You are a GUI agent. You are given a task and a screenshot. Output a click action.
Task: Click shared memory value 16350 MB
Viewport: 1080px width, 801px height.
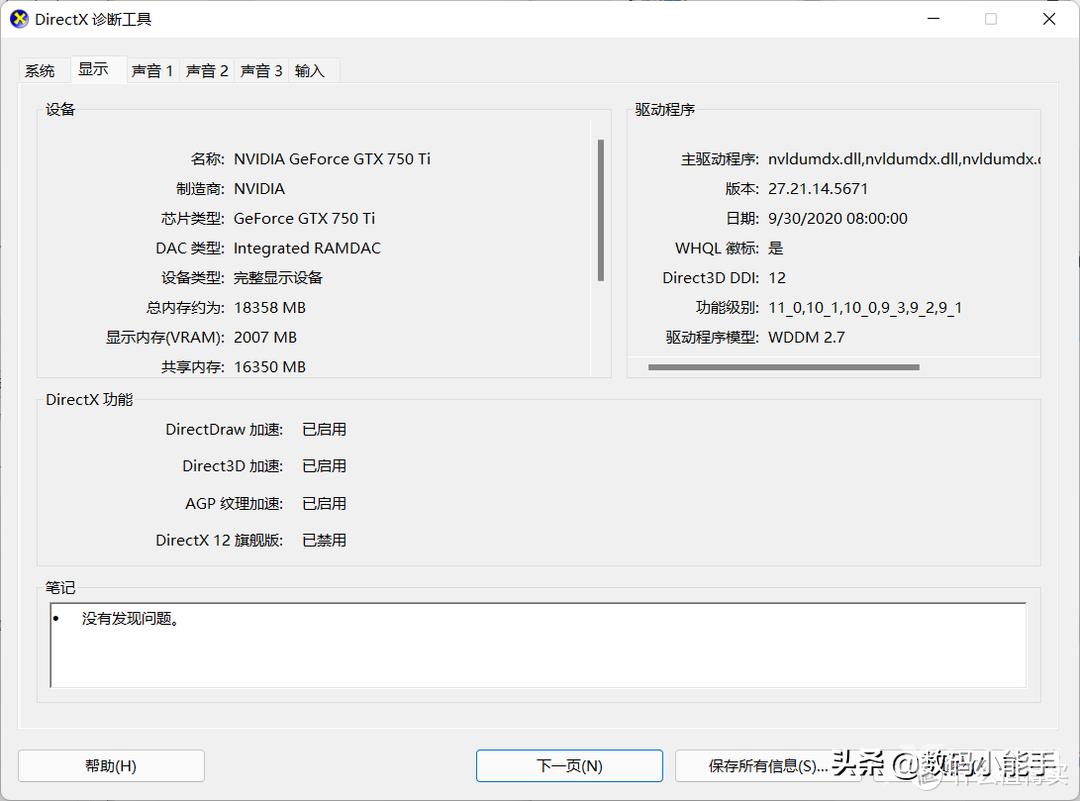(x=269, y=366)
